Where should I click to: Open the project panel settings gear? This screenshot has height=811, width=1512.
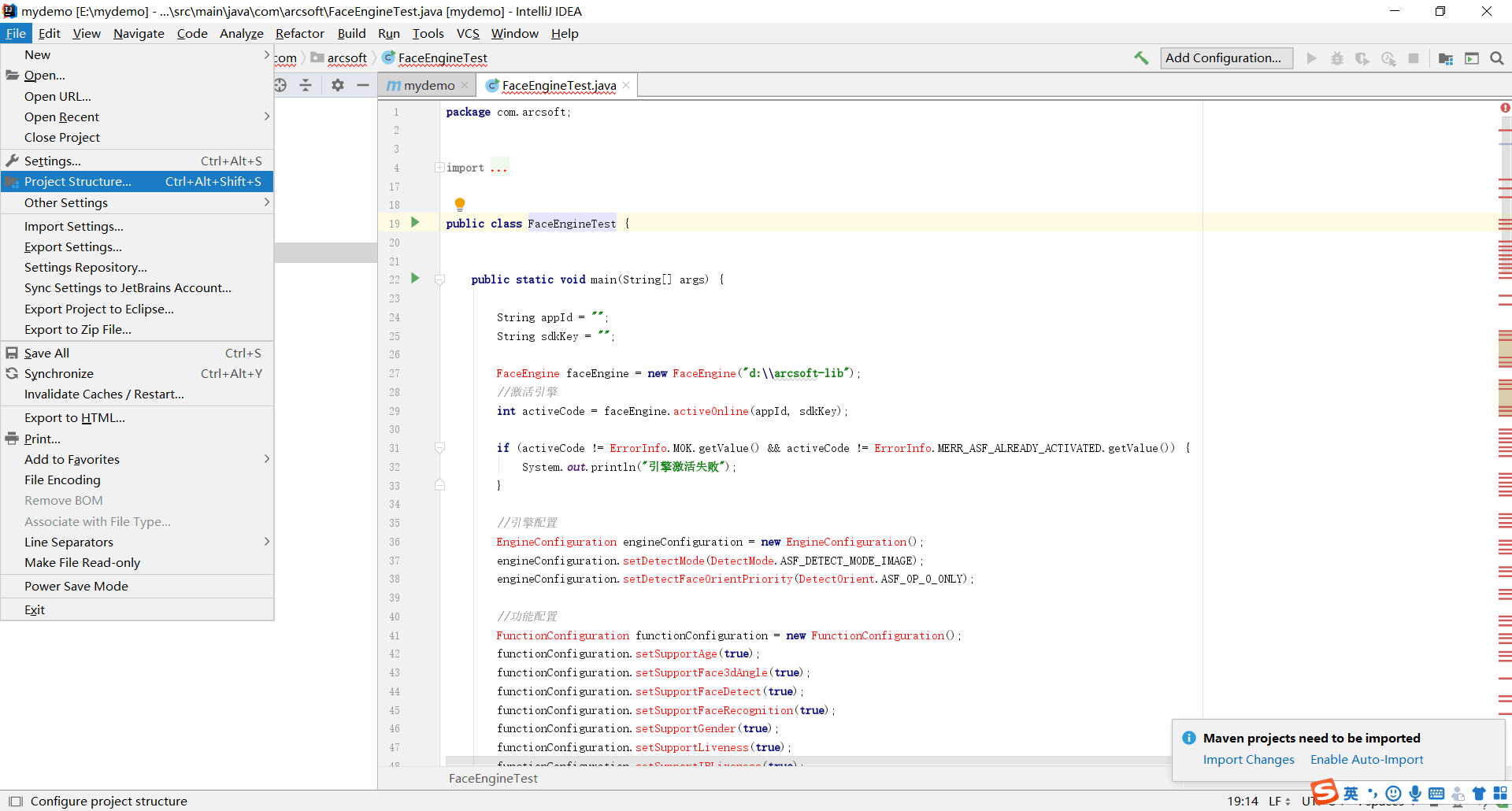tap(338, 85)
